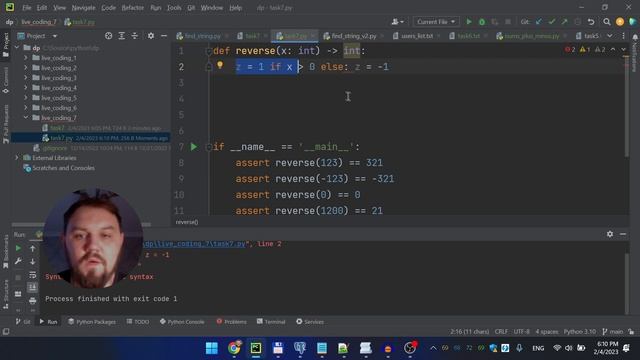This screenshot has width=640, height=360.
Task: Toggle scroll to end icon in Run panel
Action: click(x=33, y=288)
